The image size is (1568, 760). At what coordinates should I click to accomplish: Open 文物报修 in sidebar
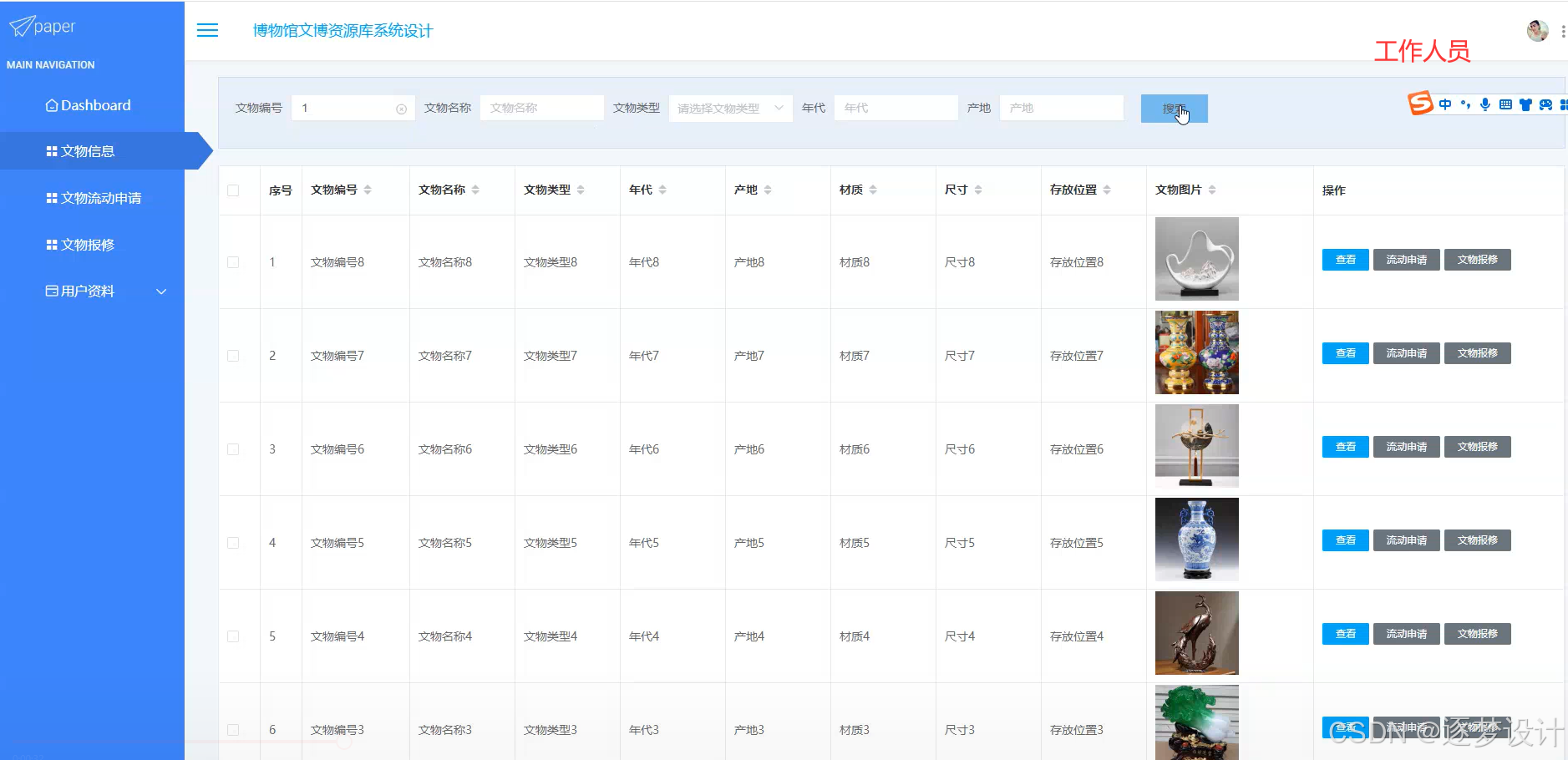click(92, 245)
